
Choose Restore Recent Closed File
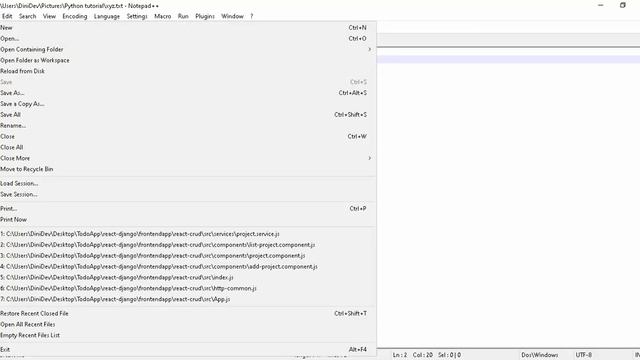click(188, 313)
